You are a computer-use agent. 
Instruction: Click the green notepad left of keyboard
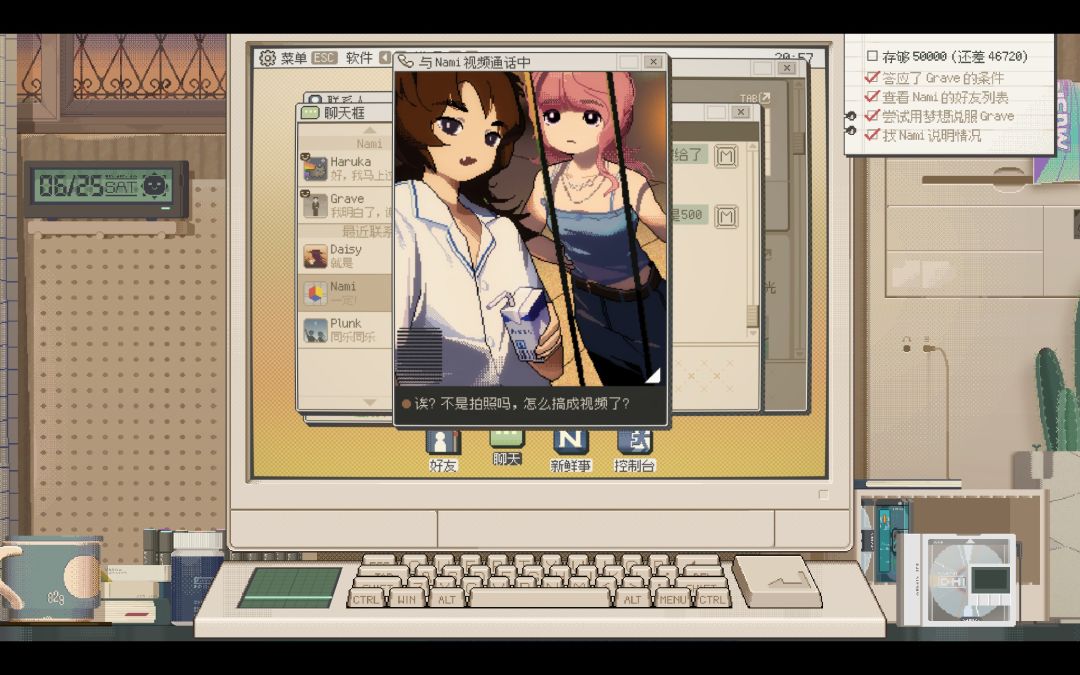(x=290, y=587)
